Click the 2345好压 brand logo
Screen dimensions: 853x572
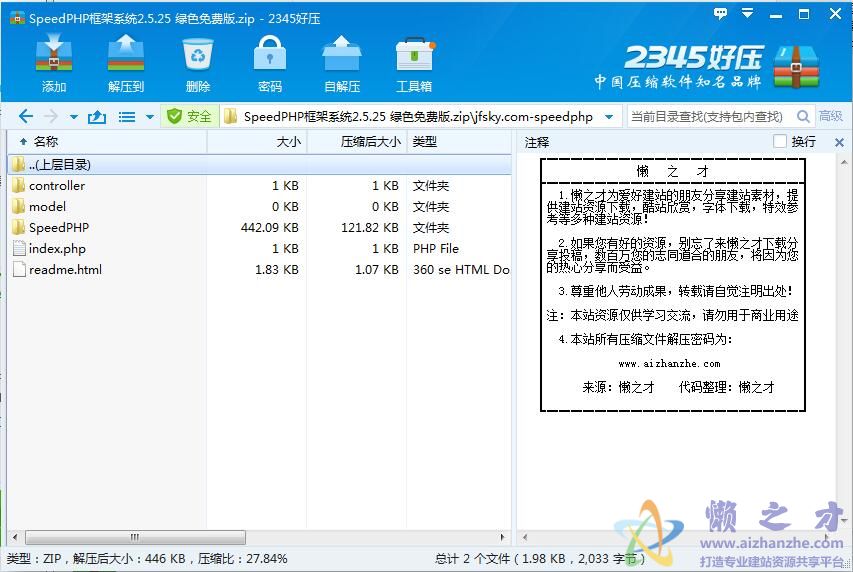pyautogui.click(x=707, y=66)
